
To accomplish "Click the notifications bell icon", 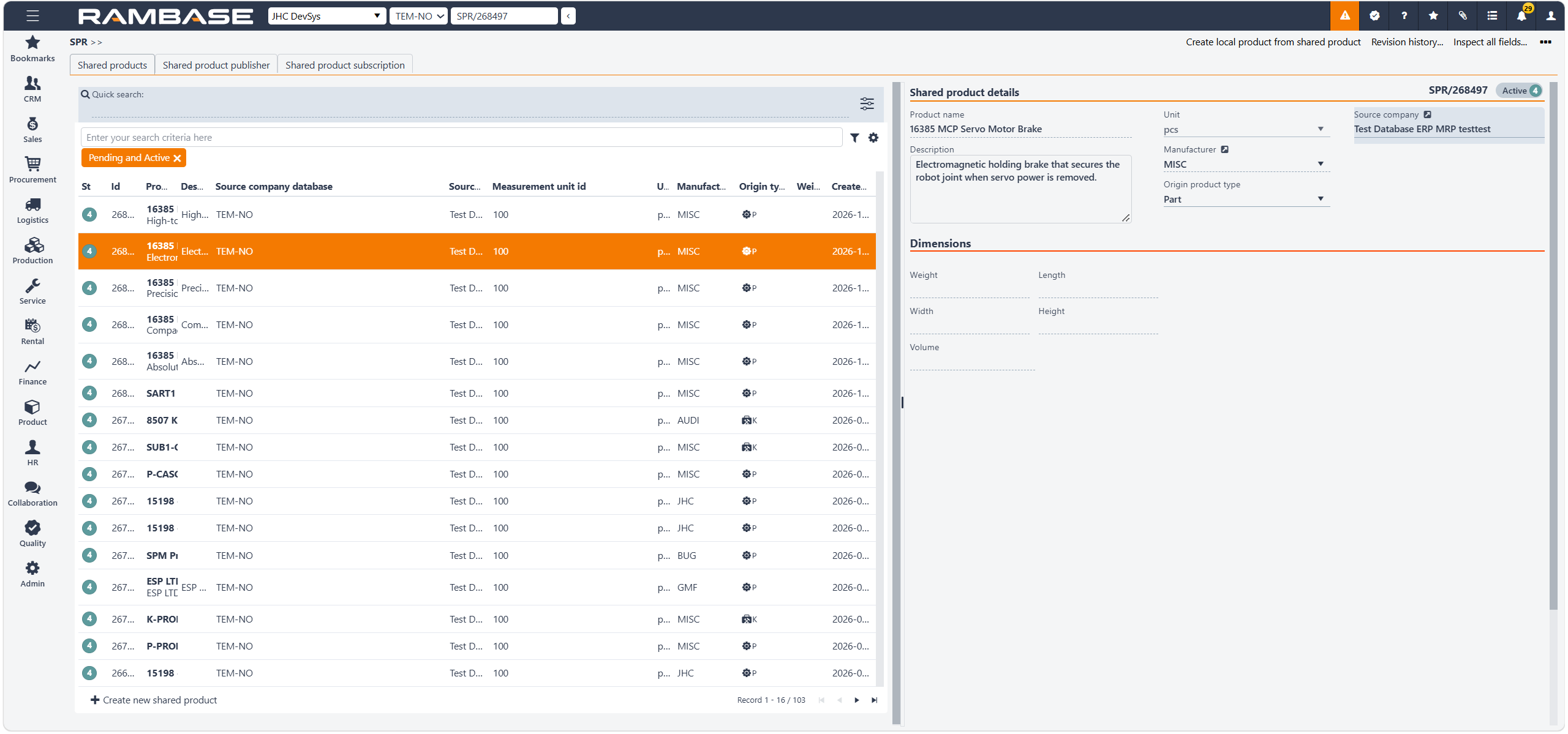I will coord(1521,16).
